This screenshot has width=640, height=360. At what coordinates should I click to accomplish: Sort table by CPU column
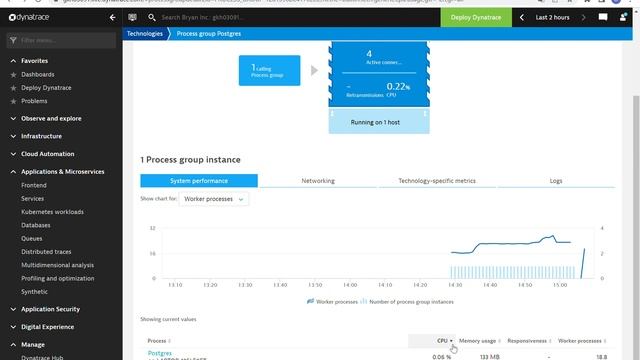tap(444, 341)
